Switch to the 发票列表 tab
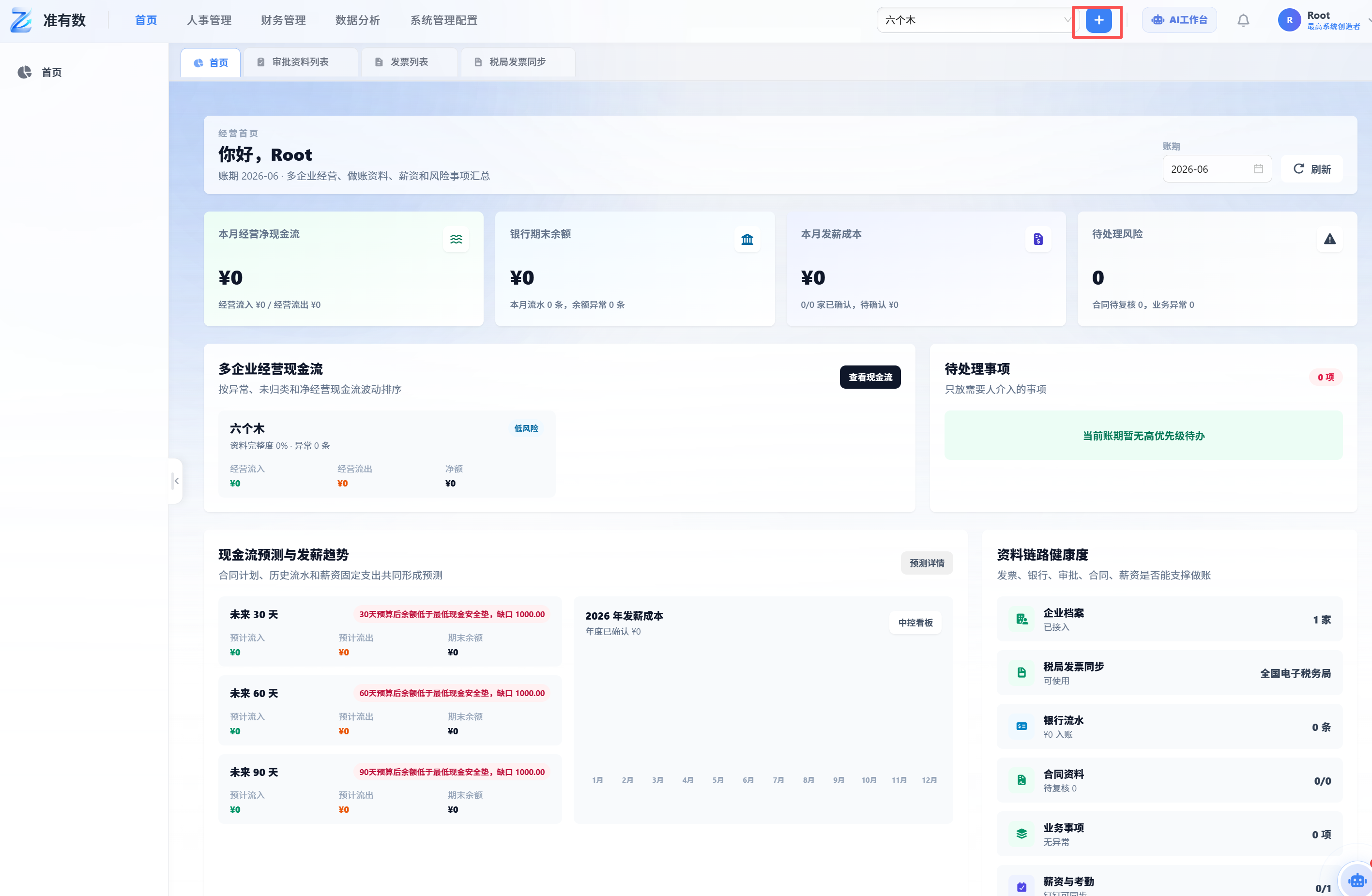Viewport: 1372px width, 896px height. click(x=408, y=61)
